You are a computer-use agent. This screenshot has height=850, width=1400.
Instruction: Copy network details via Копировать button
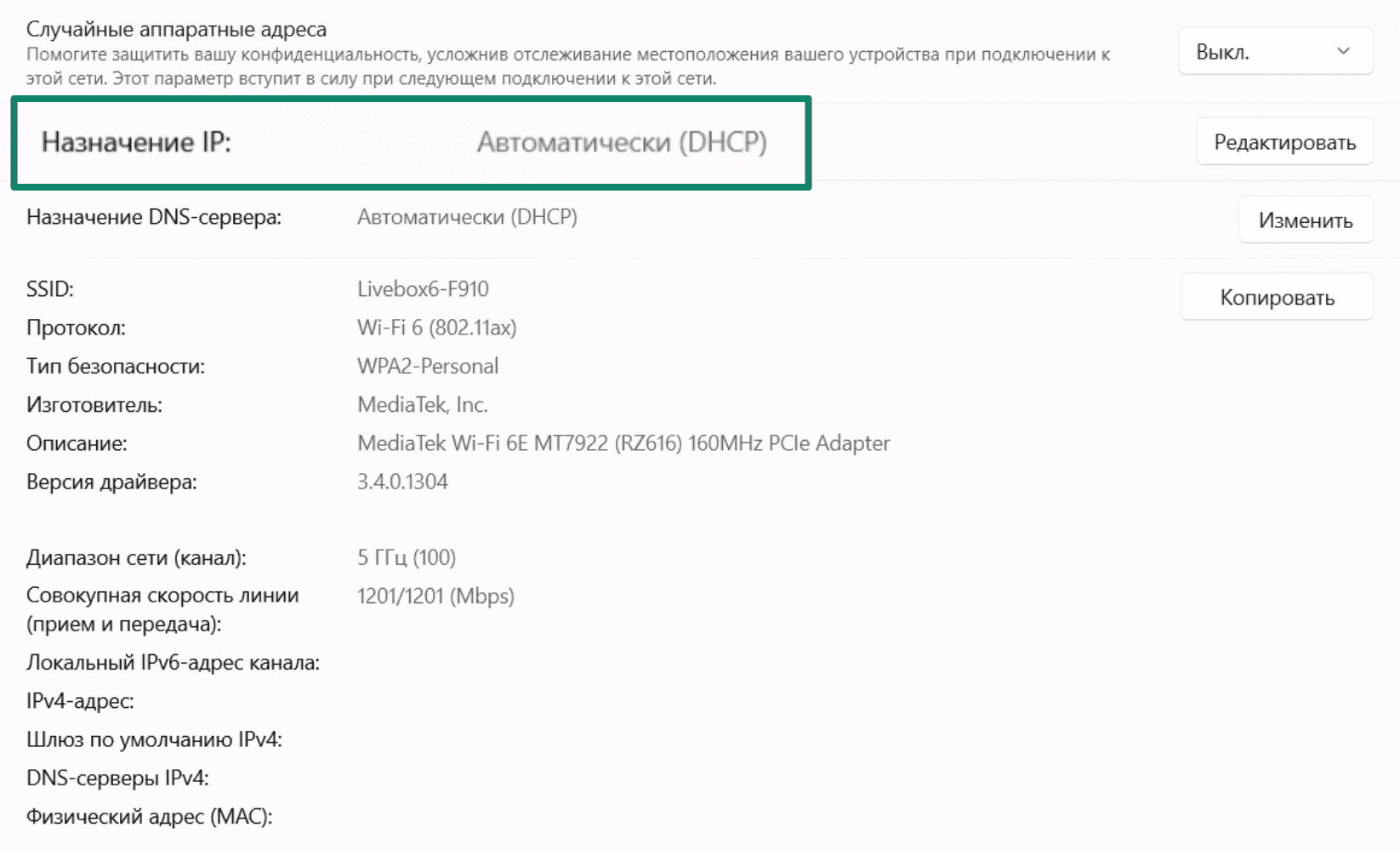coord(1276,296)
